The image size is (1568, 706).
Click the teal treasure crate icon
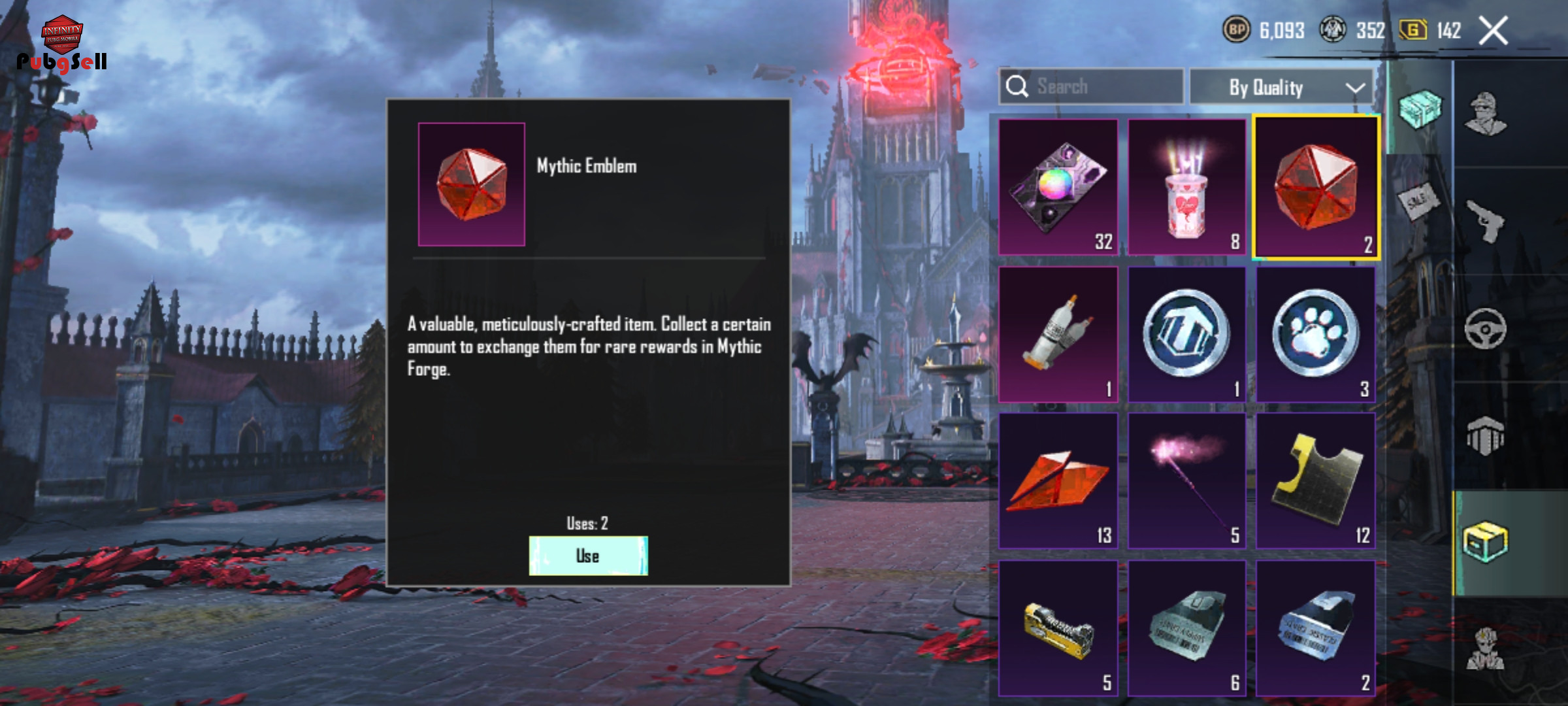[1420, 109]
